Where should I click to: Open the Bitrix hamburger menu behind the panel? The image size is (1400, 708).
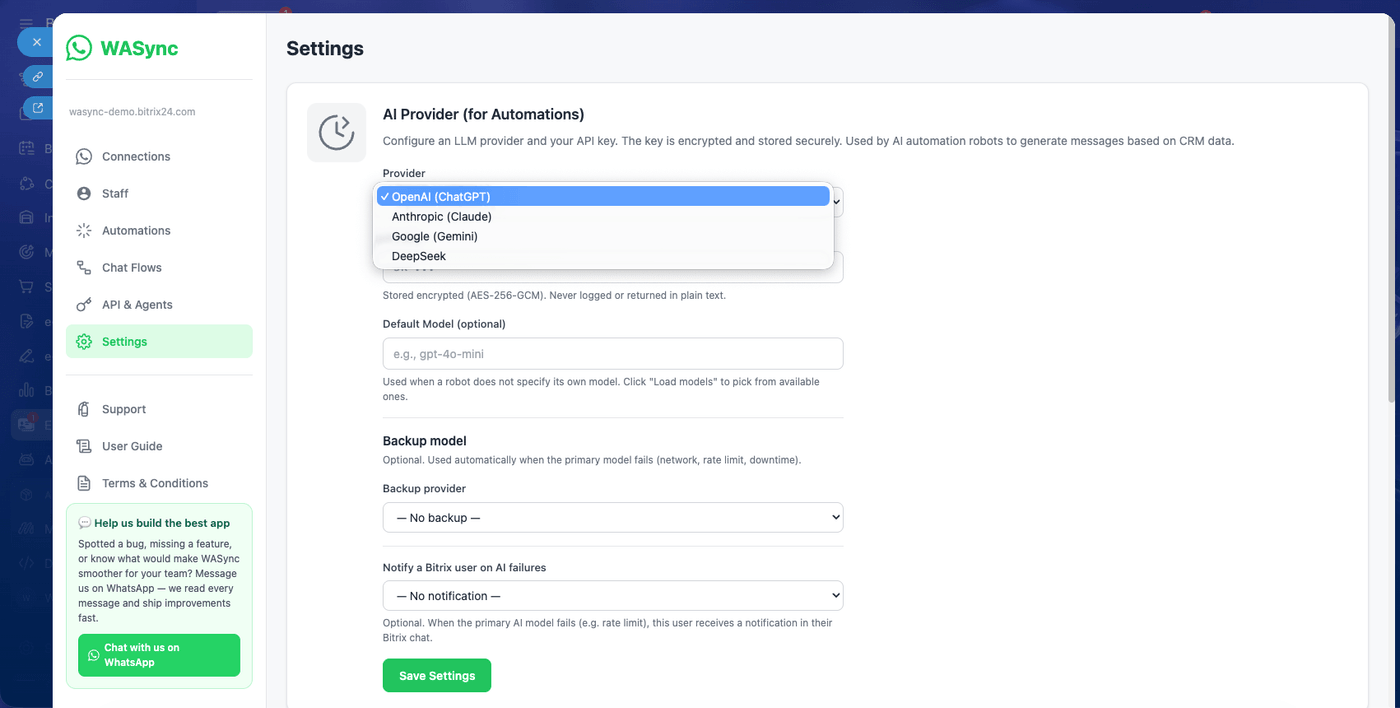[26, 22]
